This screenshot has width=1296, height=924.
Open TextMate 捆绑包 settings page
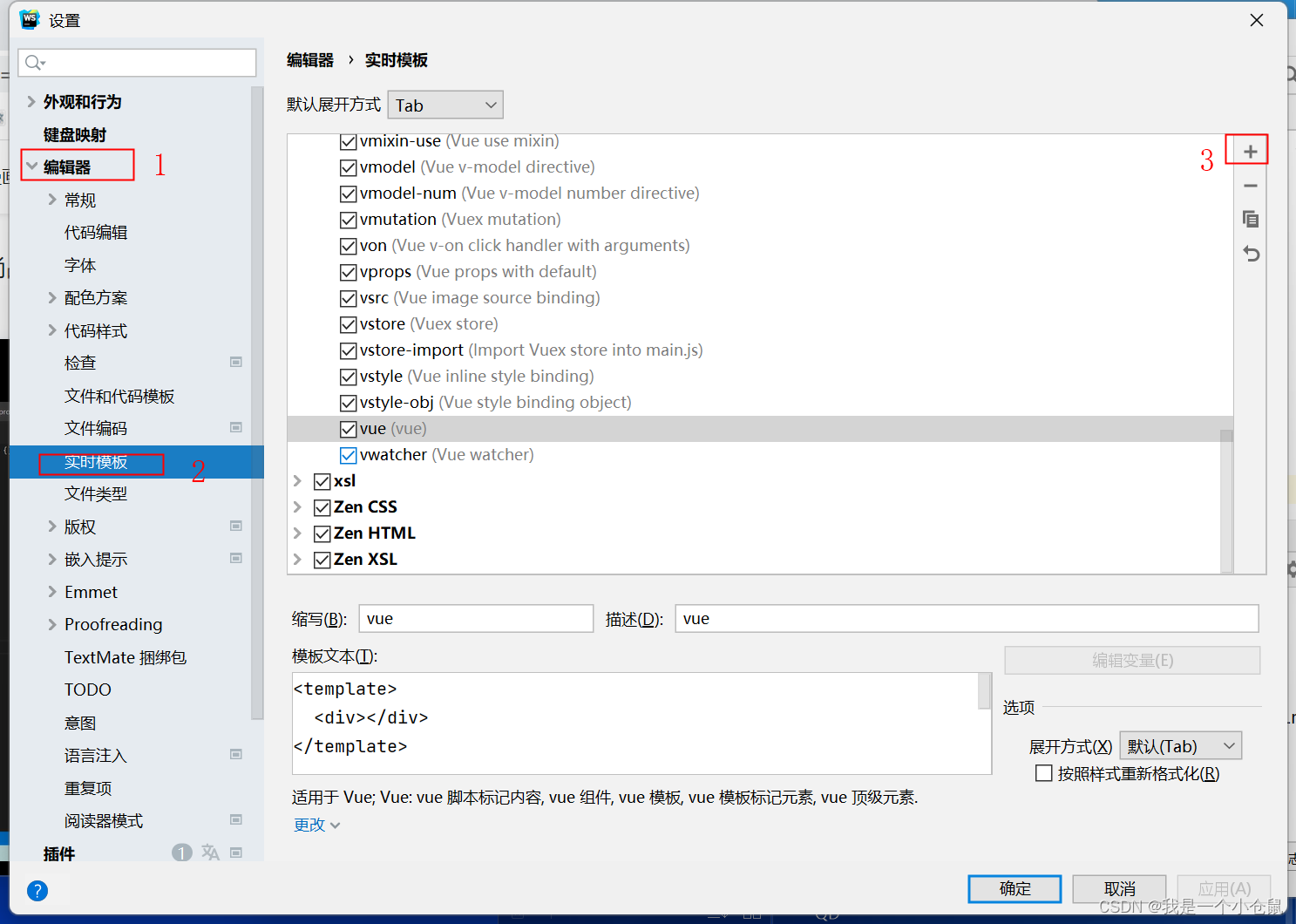[x=126, y=657]
